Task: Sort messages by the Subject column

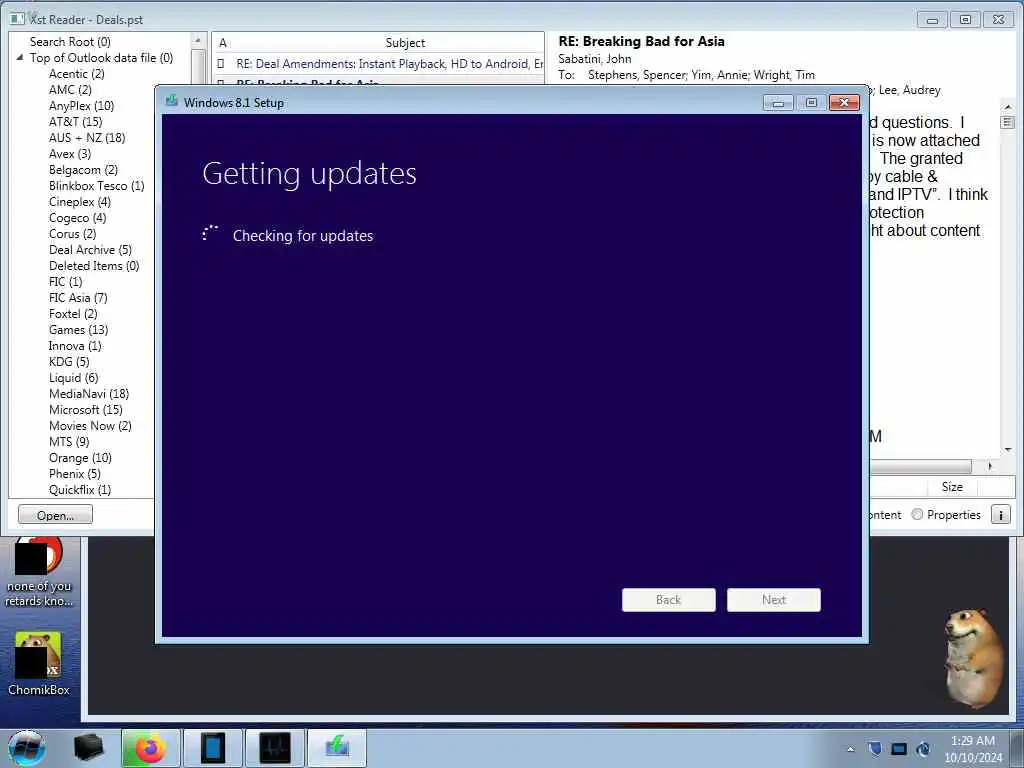Action: point(405,42)
